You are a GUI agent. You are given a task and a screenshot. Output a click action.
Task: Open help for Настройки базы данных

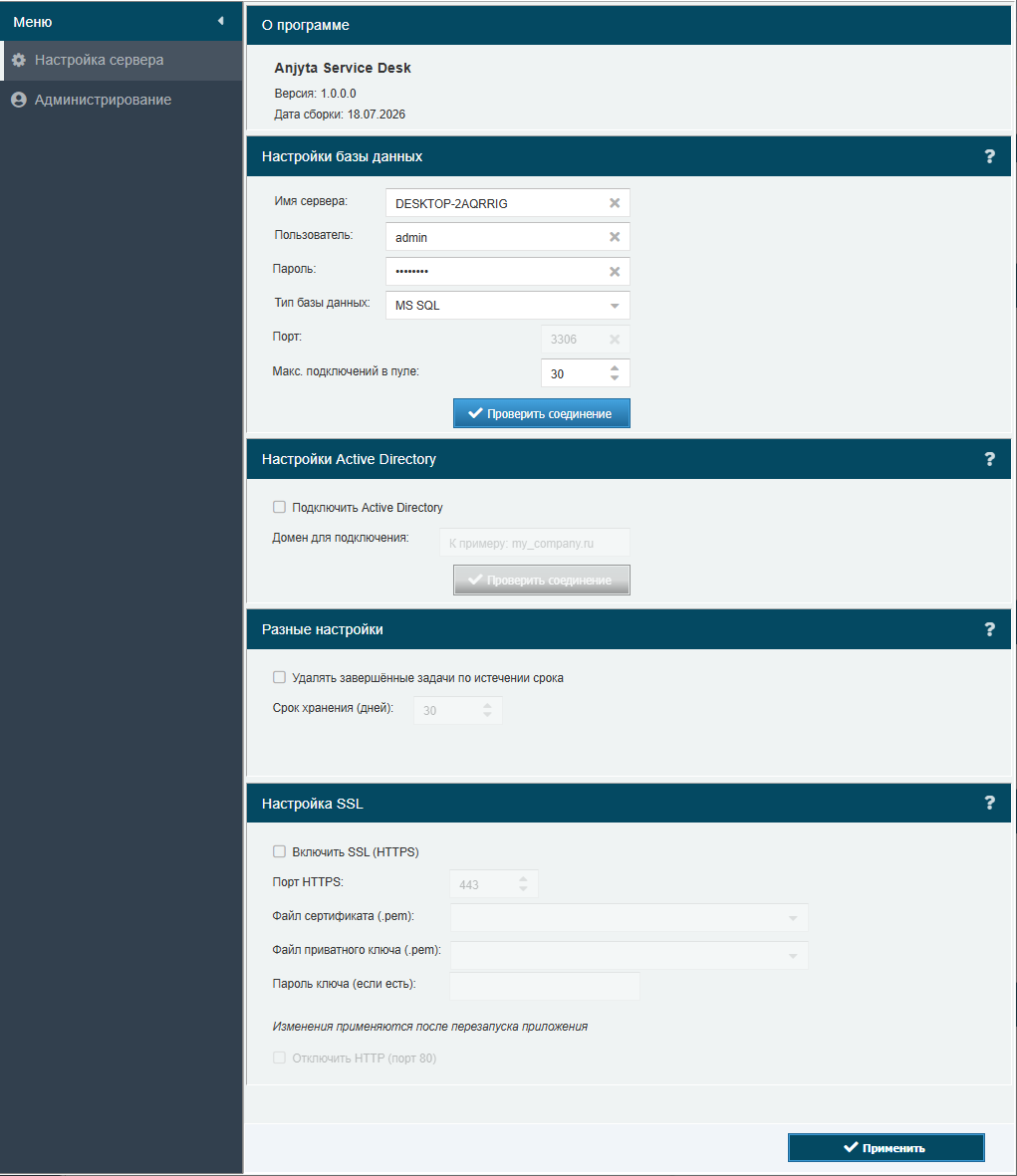(x=989, y=156)
